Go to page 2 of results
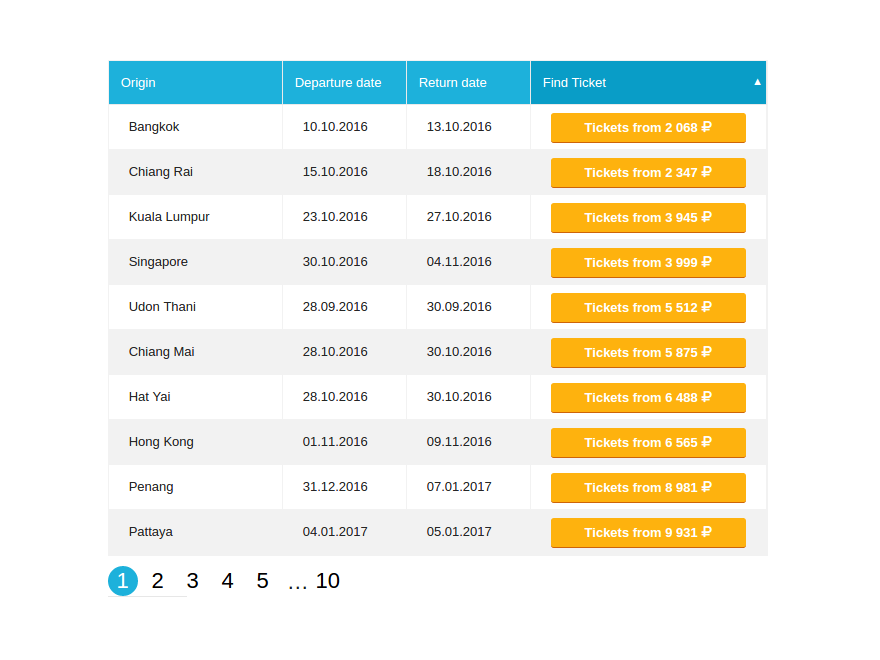This screenshot has width=880, height=660. [157, 581]
